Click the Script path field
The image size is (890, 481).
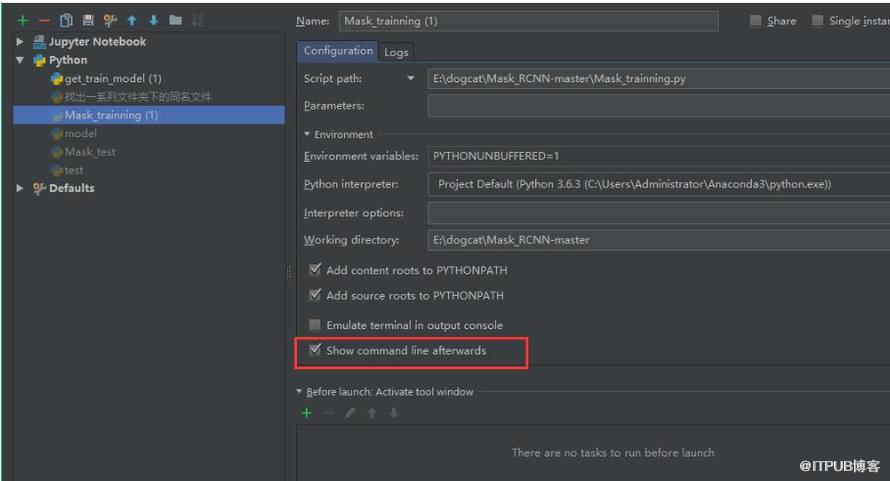click(658, 78)
